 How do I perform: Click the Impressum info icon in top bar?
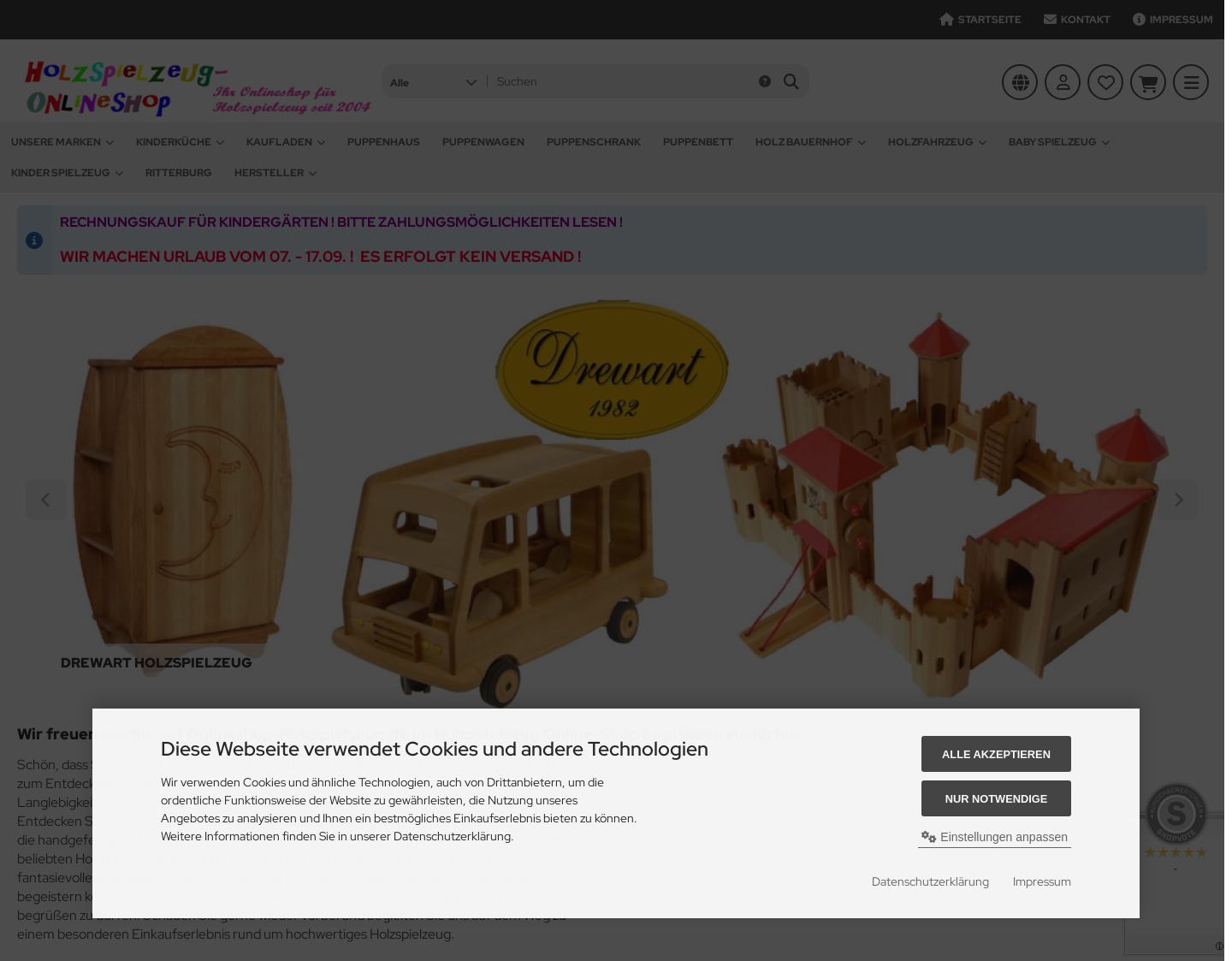tap(1139, 20)
